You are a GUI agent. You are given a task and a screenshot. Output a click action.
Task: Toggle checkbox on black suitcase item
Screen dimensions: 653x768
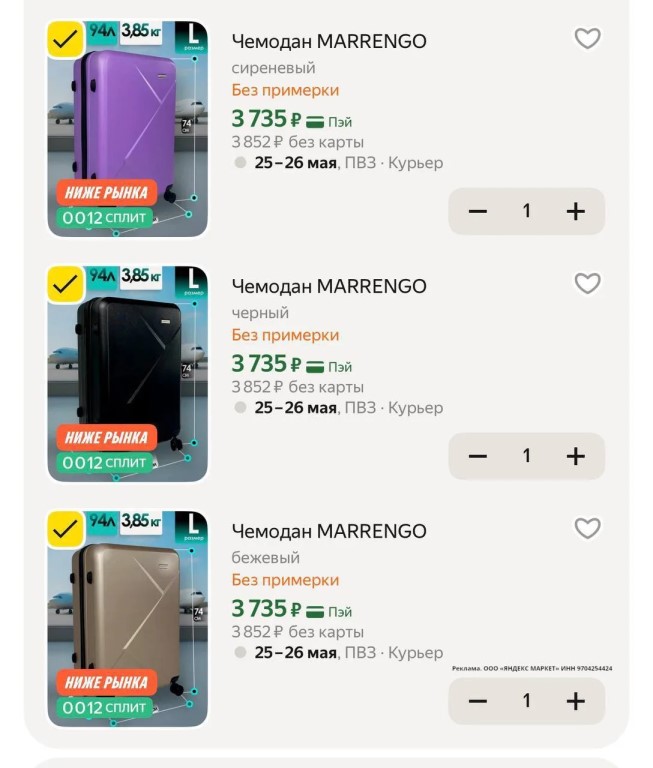pos(66,285)
